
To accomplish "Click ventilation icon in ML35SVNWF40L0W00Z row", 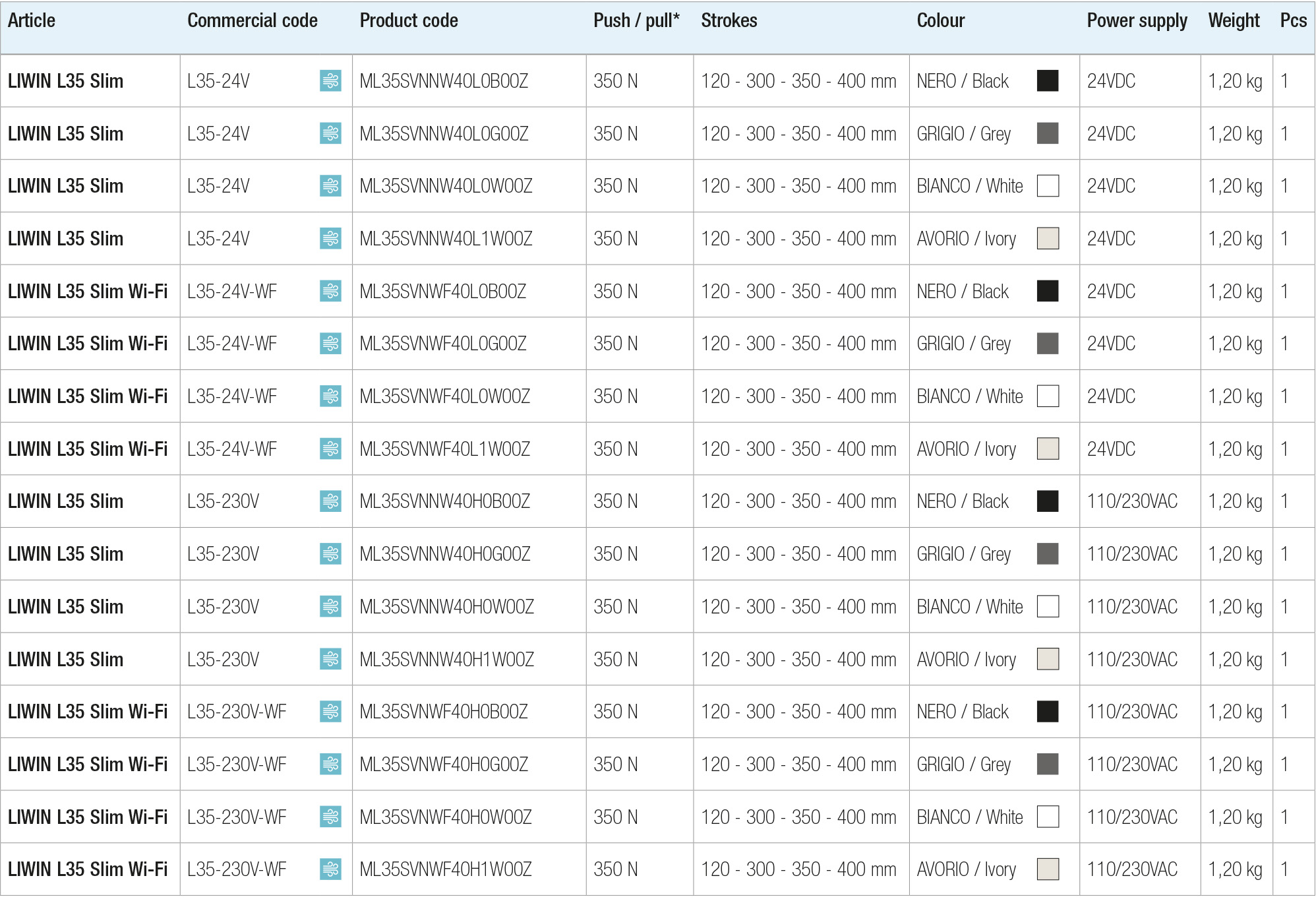I will click(x=330, y=396).
